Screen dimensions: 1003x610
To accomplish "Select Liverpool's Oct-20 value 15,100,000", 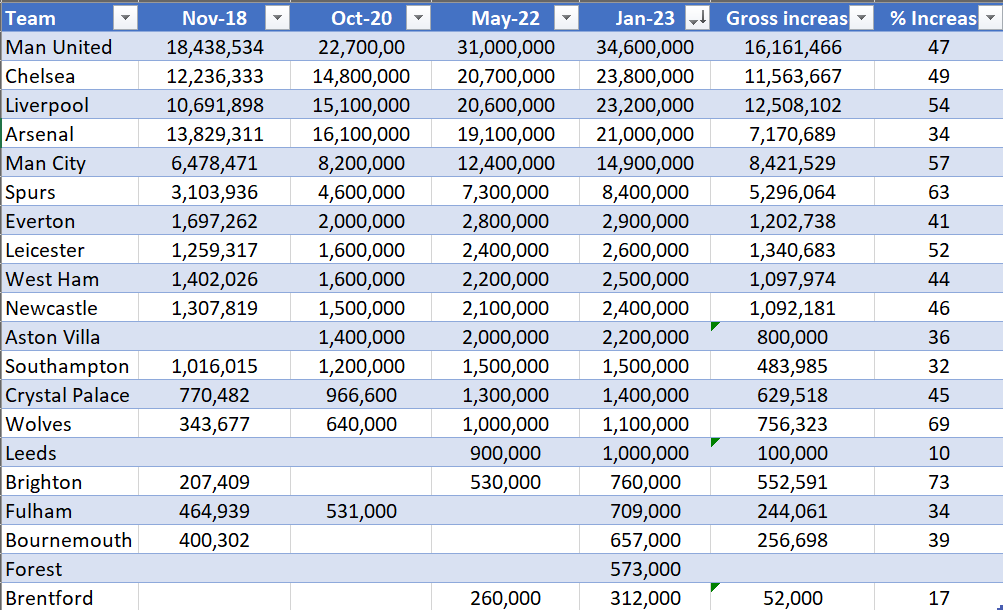I will (361, 105).
